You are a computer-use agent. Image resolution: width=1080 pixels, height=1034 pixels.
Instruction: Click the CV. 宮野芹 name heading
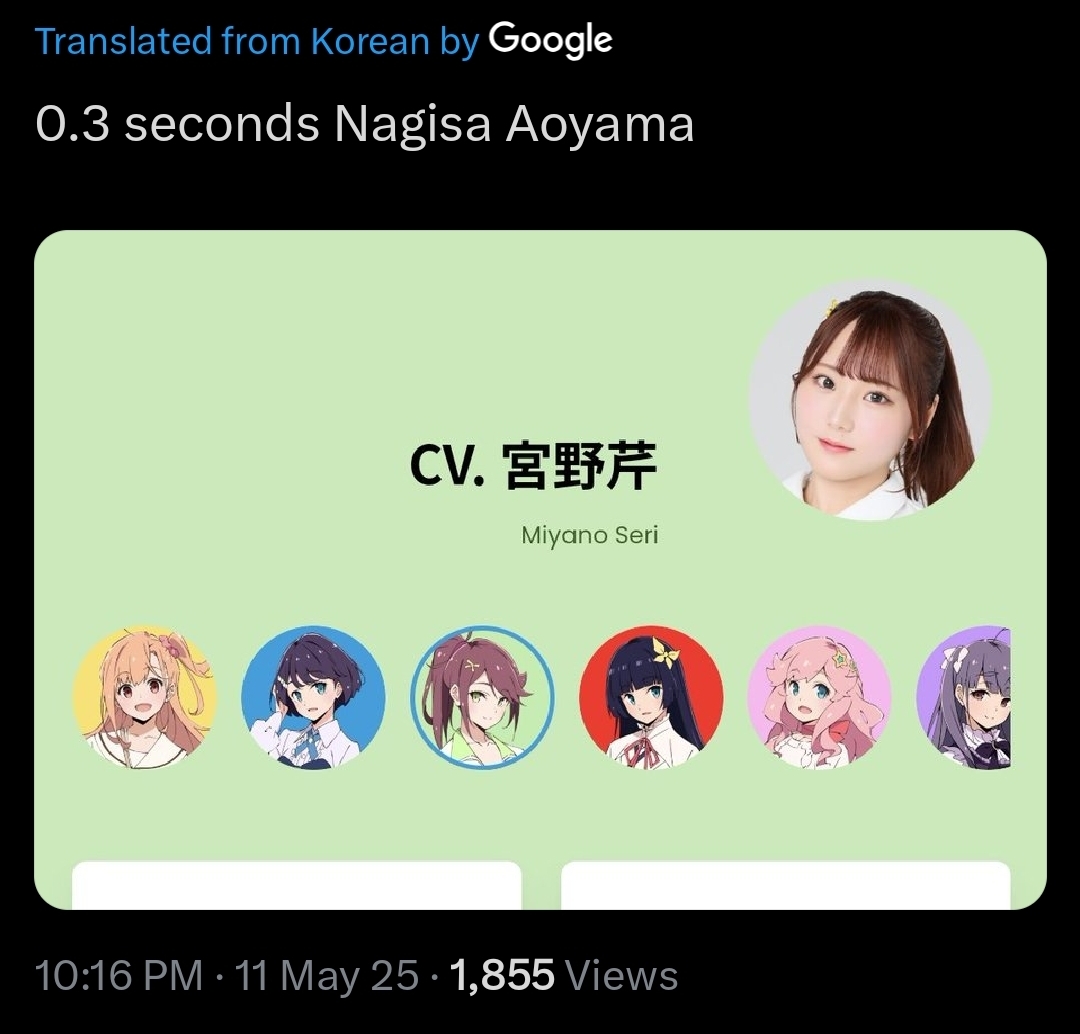534,465
